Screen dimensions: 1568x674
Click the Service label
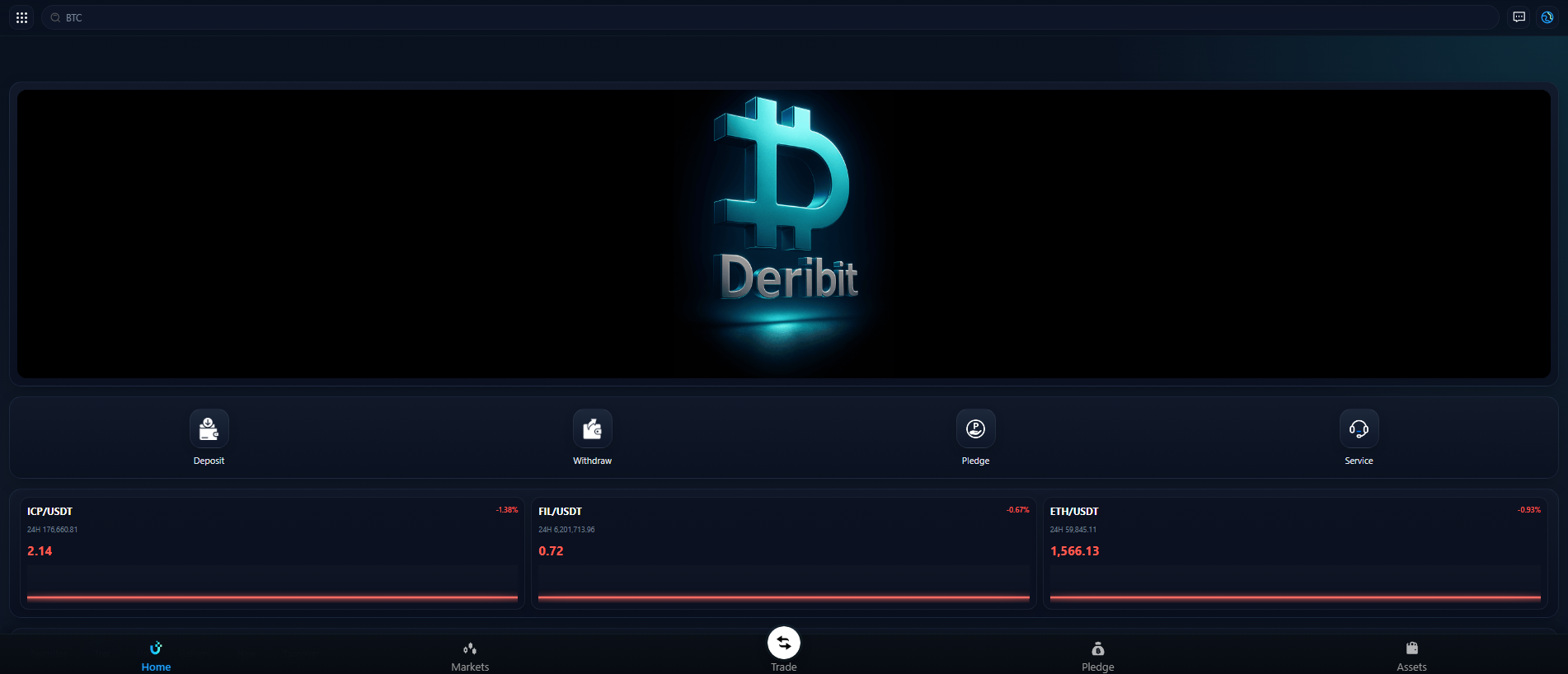(1359, 461)
